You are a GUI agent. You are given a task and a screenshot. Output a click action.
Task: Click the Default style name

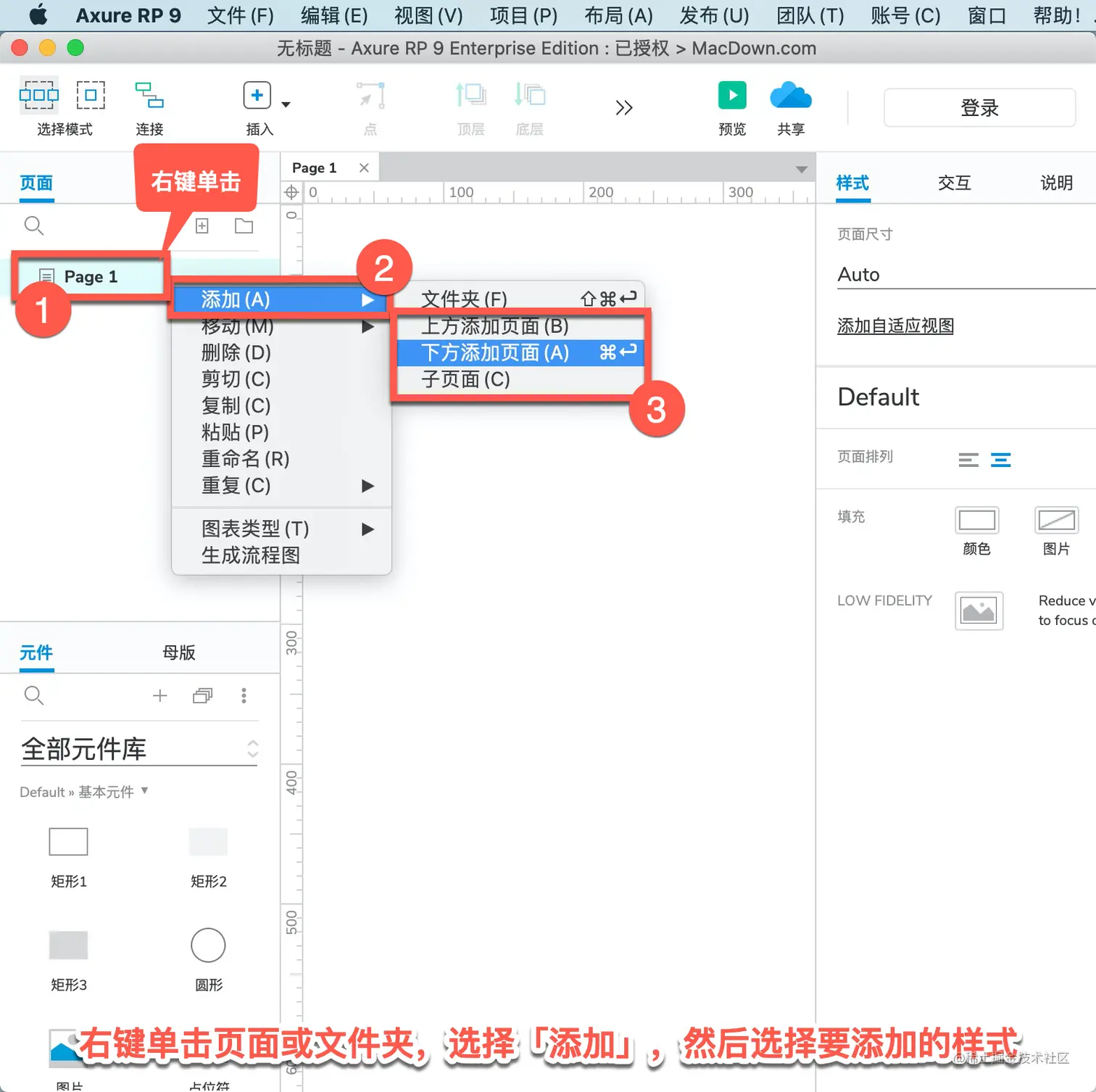tap(879, 397)
